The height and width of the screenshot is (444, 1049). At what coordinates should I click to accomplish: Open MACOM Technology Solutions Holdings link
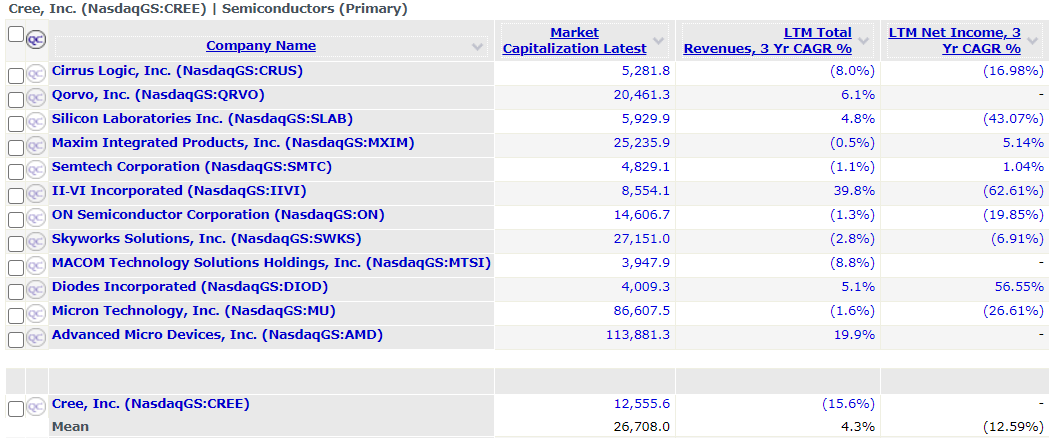pyautogui.click(x=271, y=263)
